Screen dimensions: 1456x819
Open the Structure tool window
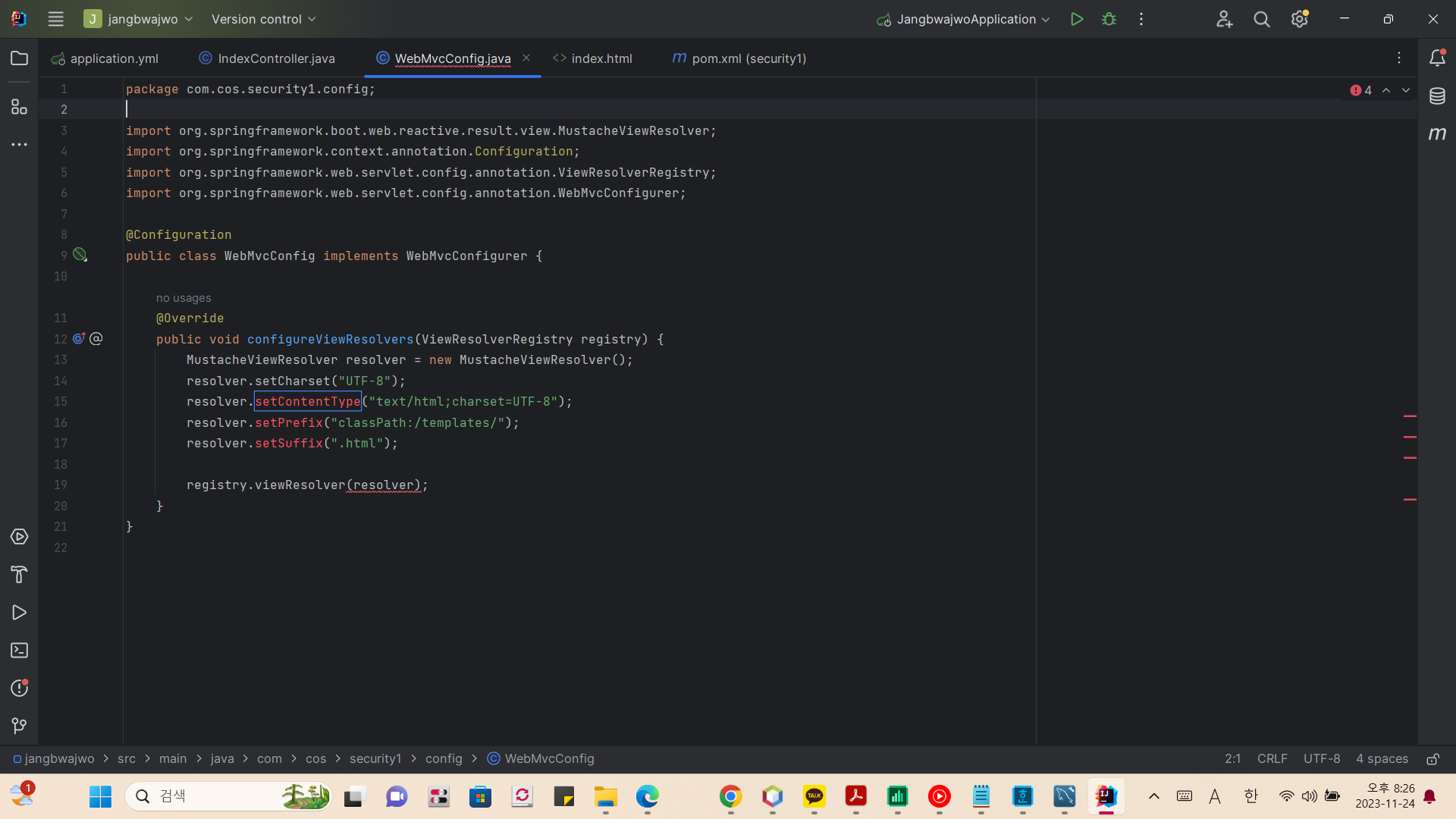coord(20,107)
